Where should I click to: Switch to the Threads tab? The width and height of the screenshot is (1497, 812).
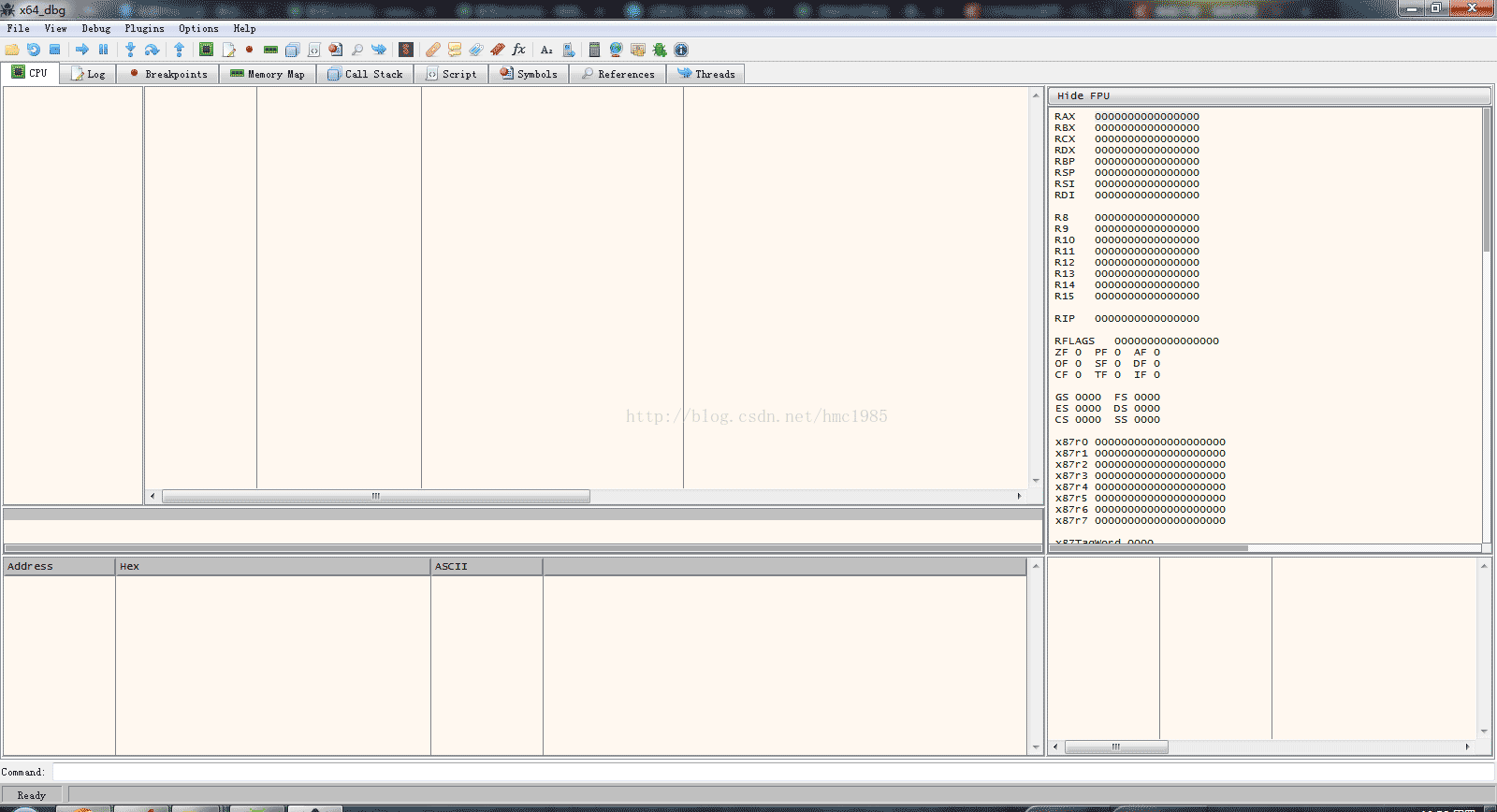[x=705, y=74]
